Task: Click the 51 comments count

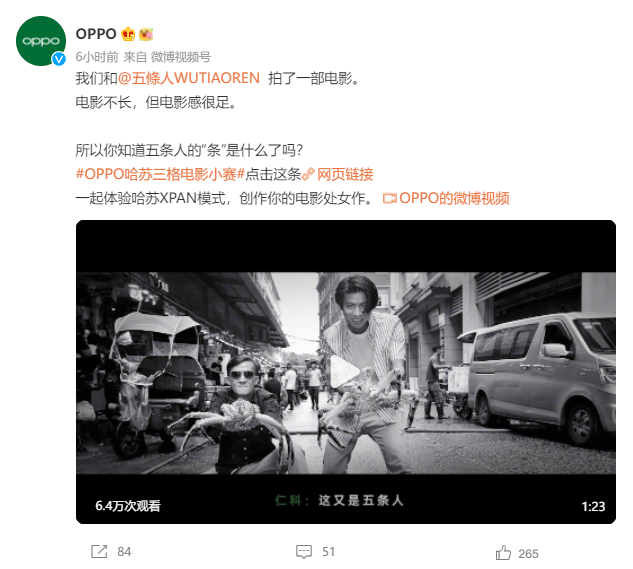Action: click(x=328, y=552)
